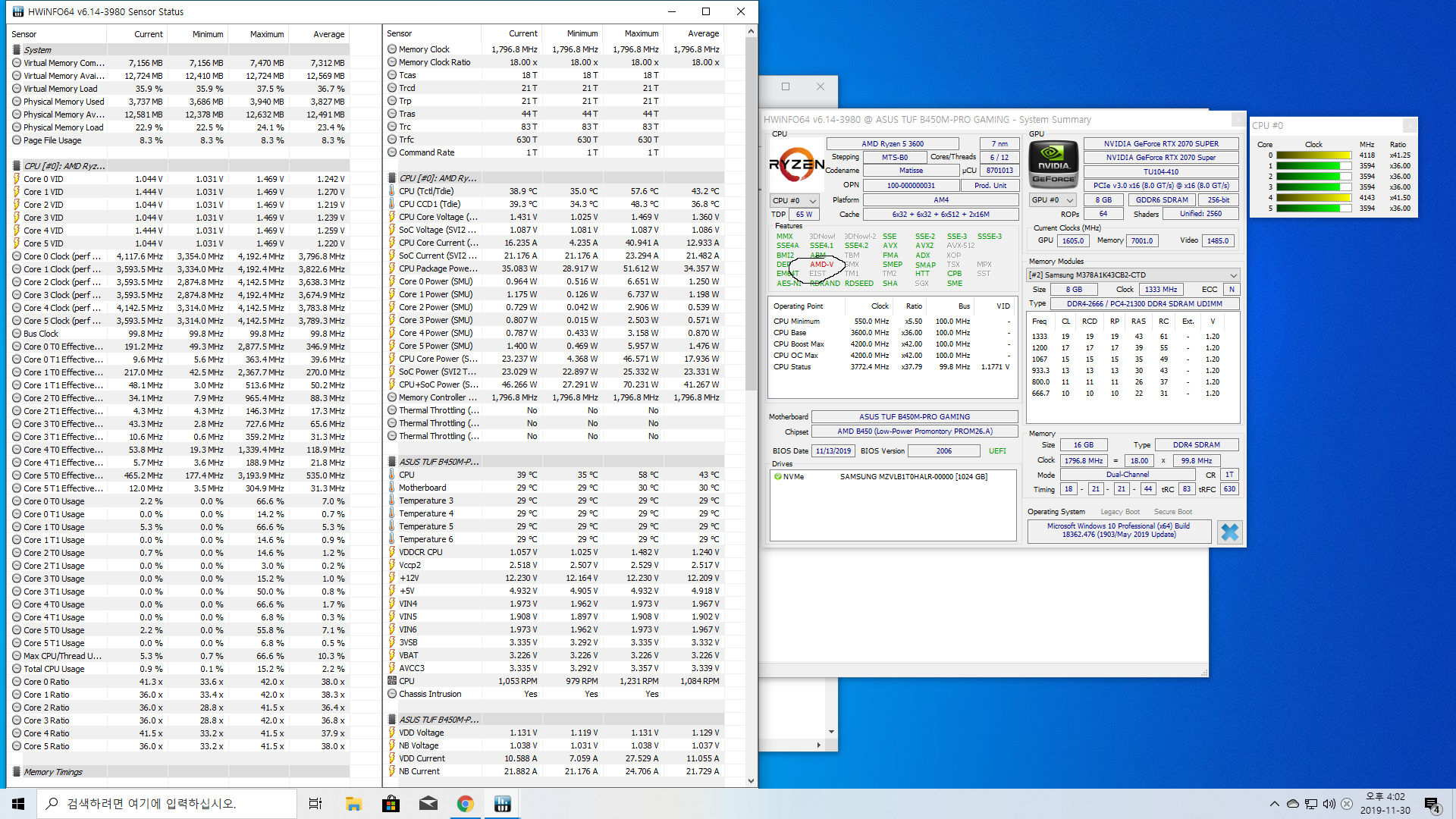The width and height of the screenshot is (1456, 819).
Task: Click the lightning icon beside Core 5 VID
Action: (17, 243)
